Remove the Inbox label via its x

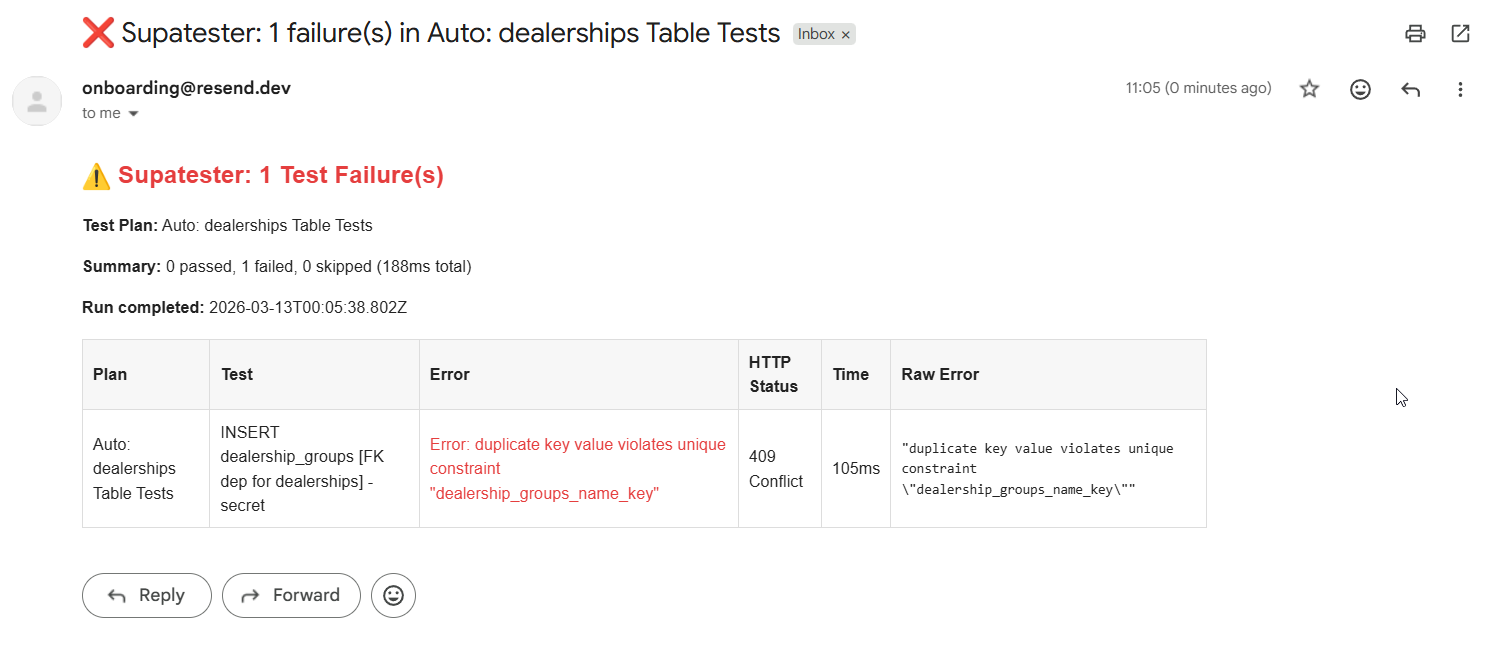coord(845,33)
